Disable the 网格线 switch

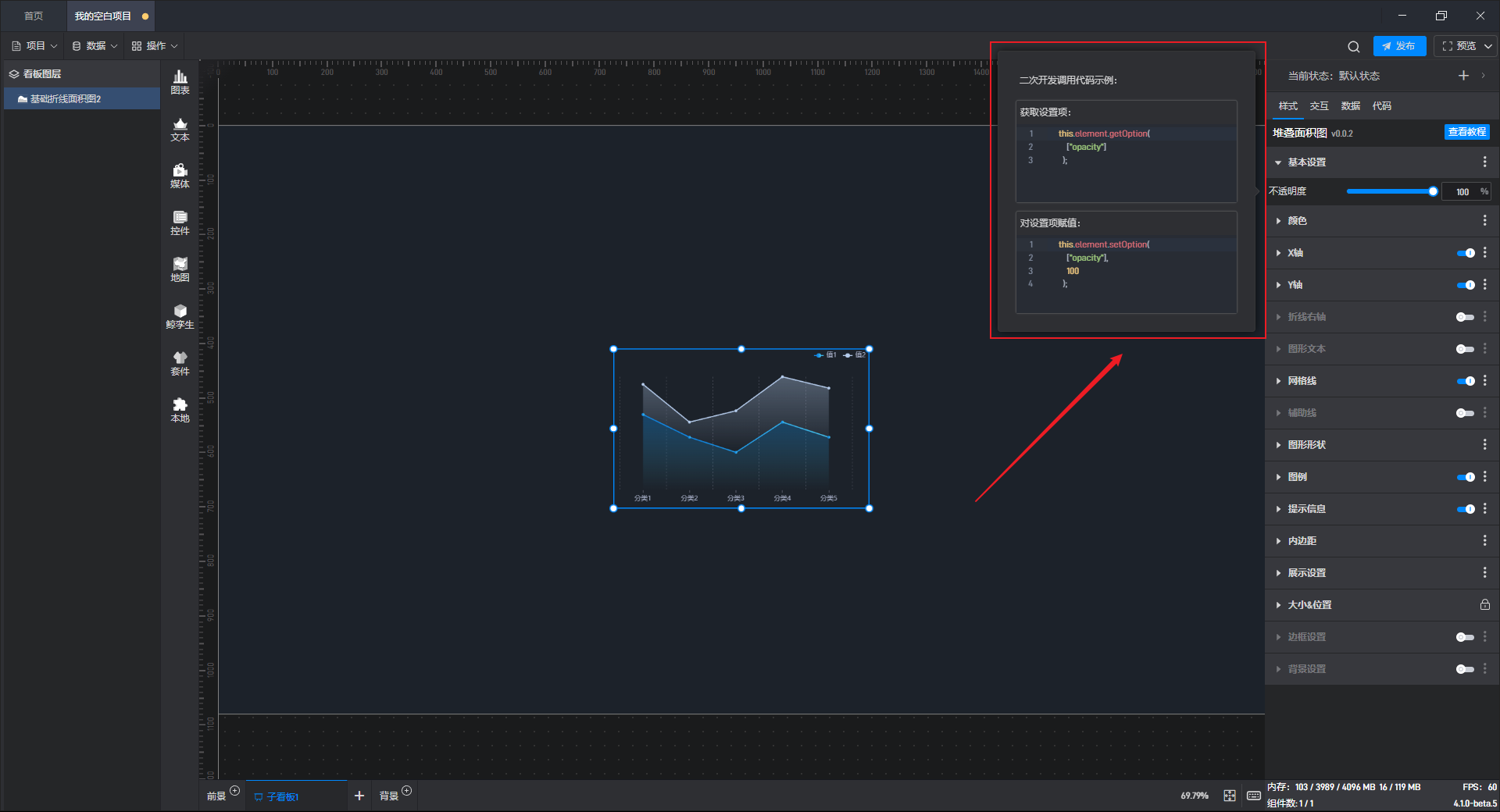1466,381
